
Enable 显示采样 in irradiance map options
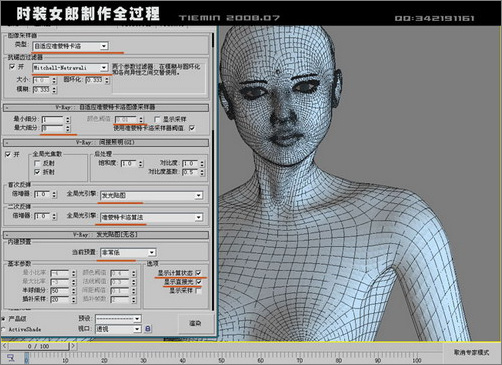199,291
